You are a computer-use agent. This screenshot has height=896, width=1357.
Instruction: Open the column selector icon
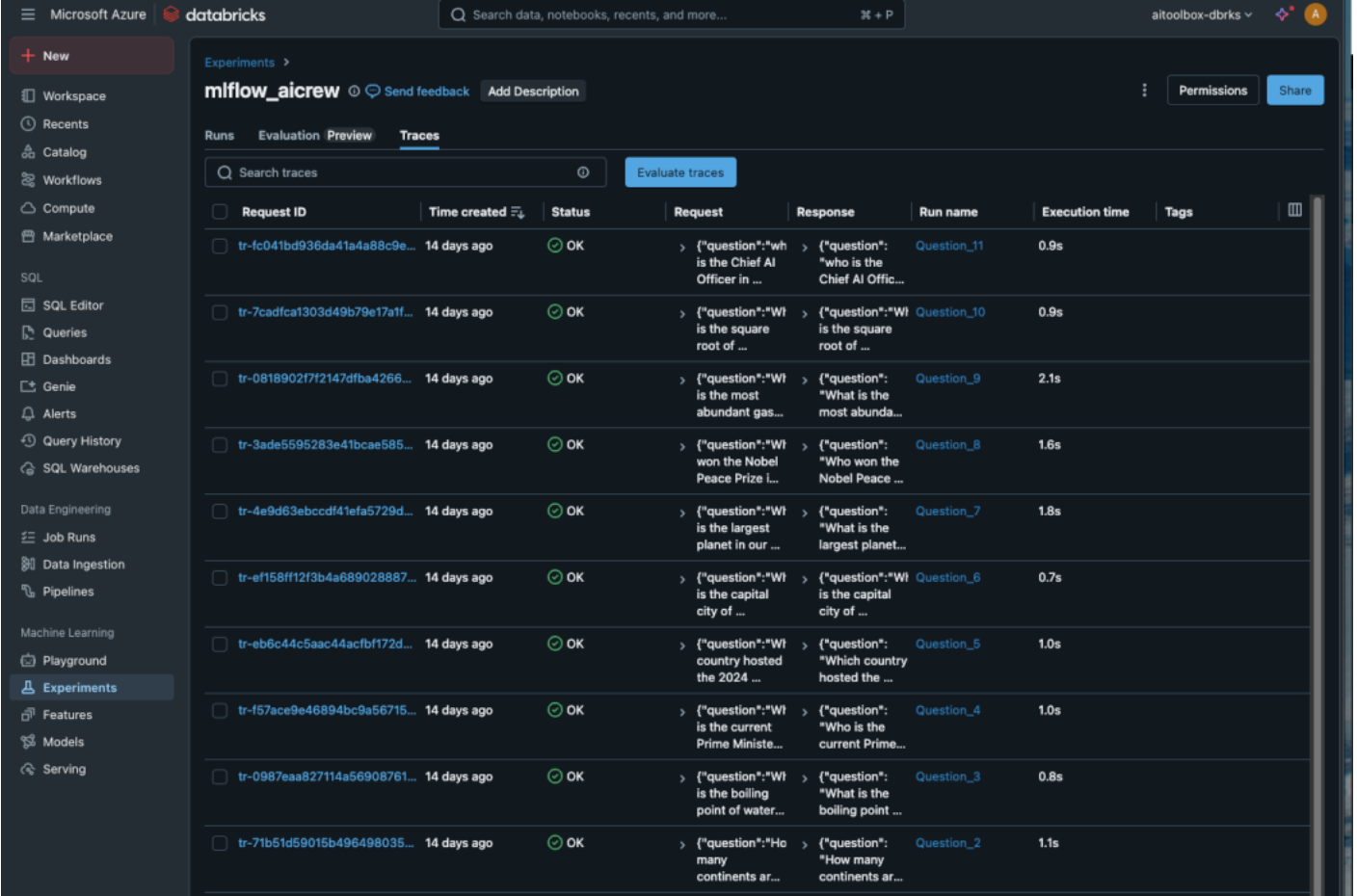(1294, 210)
